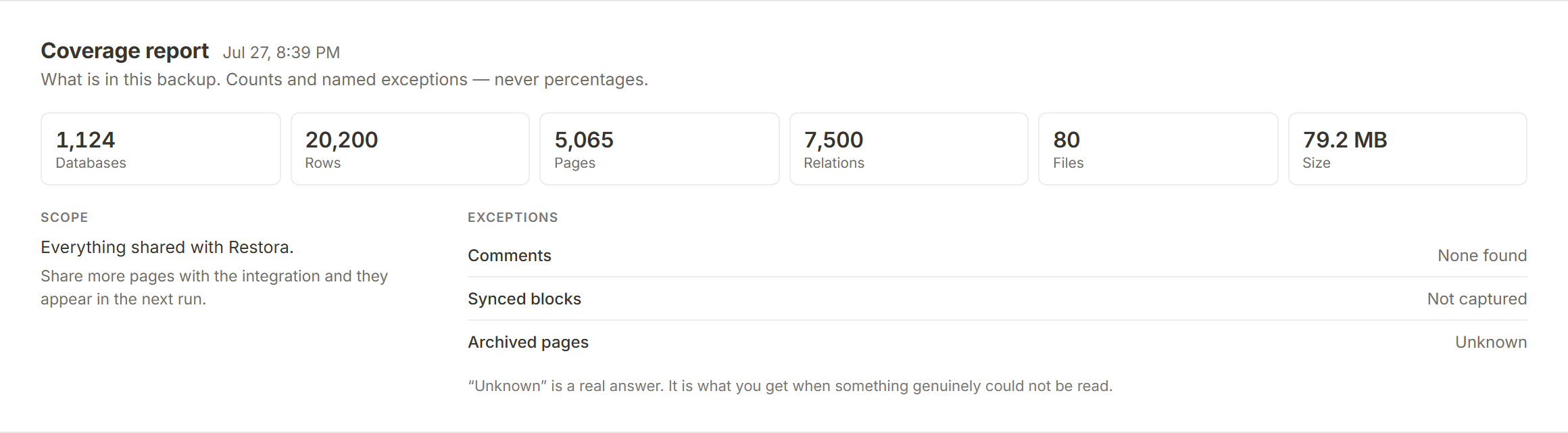Open the 80 Files stat card
1568x433 pixels.
point(1158,149)
